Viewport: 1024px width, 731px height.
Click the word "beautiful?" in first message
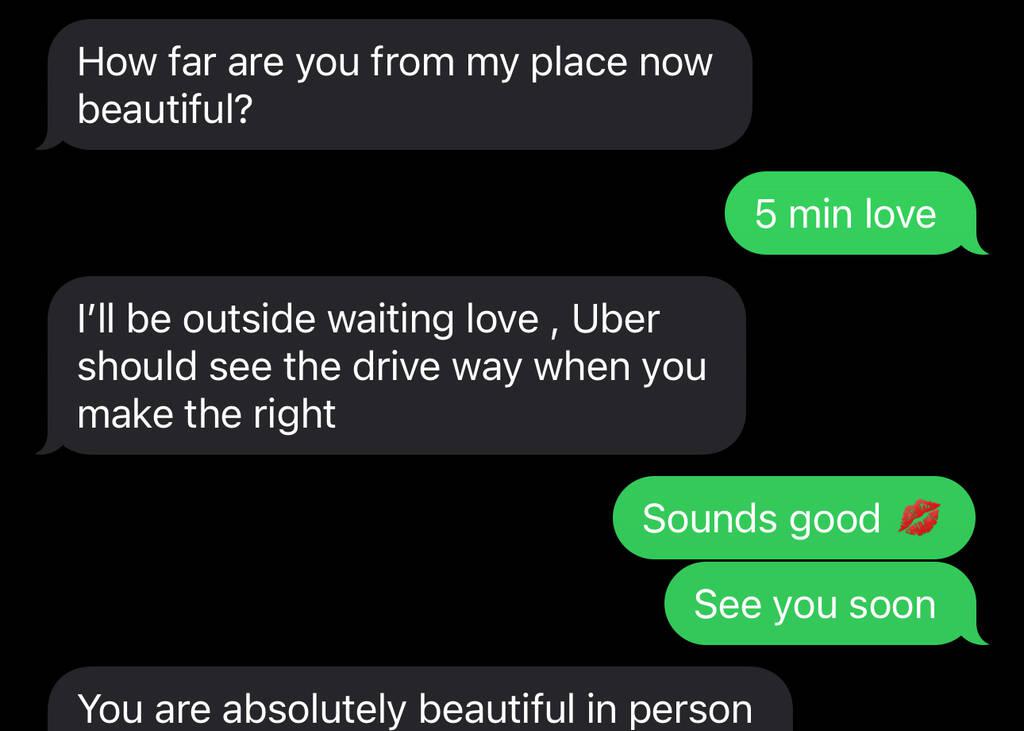click(x=165, y=108)
